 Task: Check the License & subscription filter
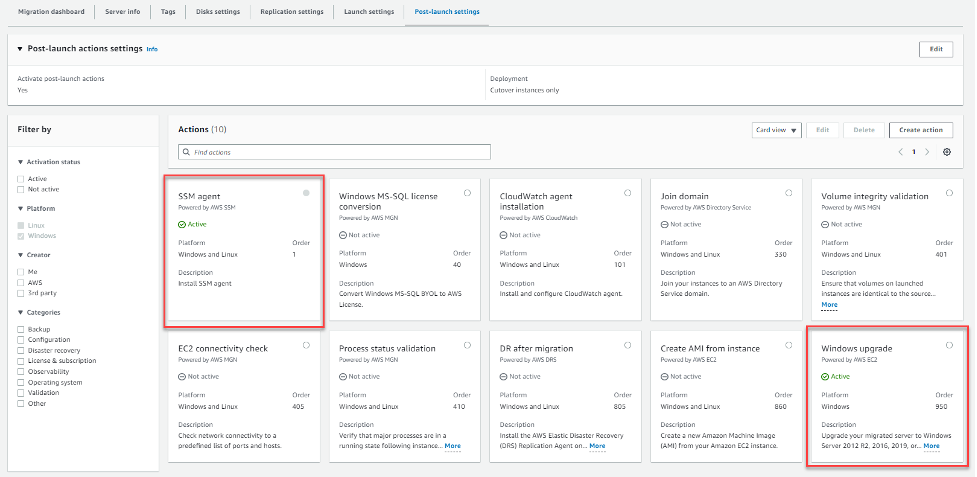coord(21,361)
